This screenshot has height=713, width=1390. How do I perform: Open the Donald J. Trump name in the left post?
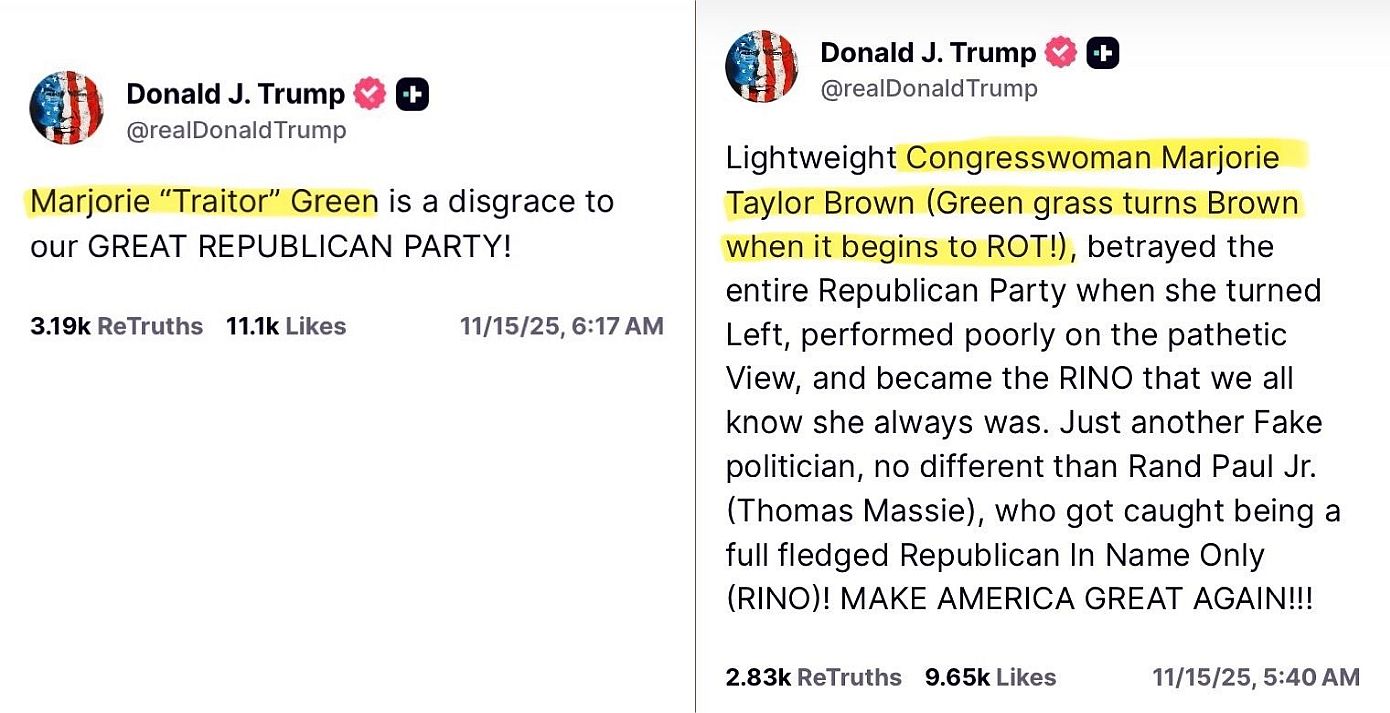click(235, 95)
